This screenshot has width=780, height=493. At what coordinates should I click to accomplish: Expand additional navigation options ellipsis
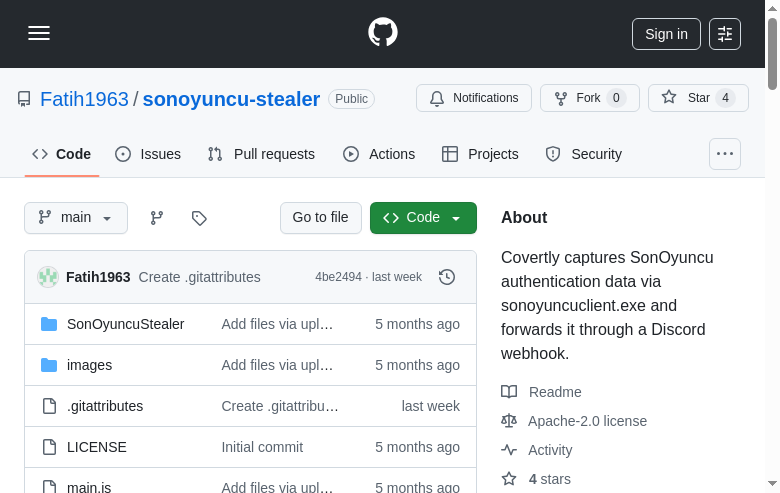point(725,154)
